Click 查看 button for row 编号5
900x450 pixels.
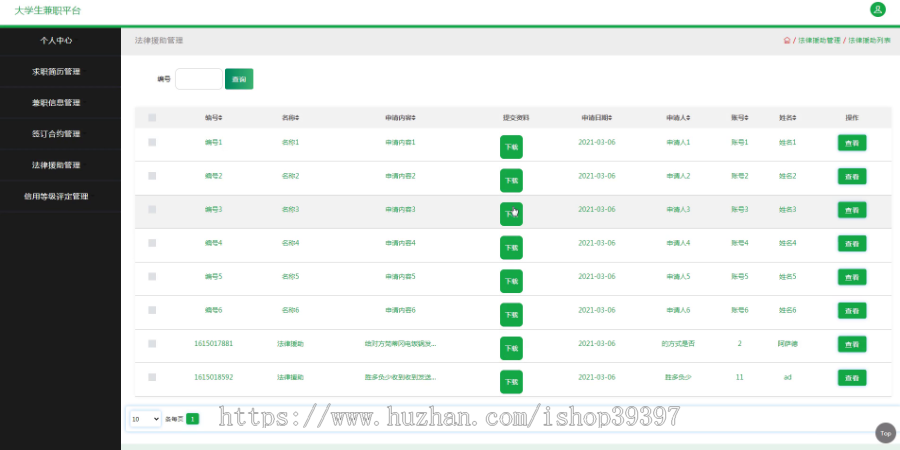pyautogui.click(x=852, y=277)
